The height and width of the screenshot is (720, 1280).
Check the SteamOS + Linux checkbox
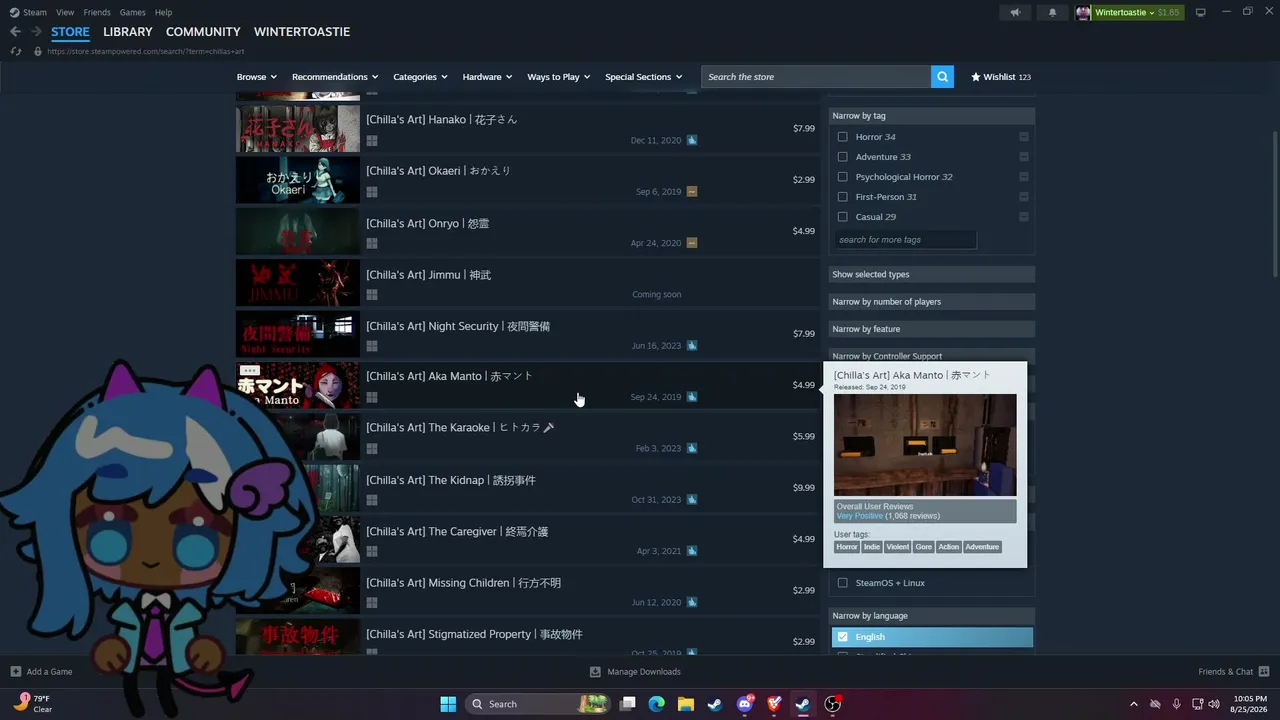tap(843, 583)
